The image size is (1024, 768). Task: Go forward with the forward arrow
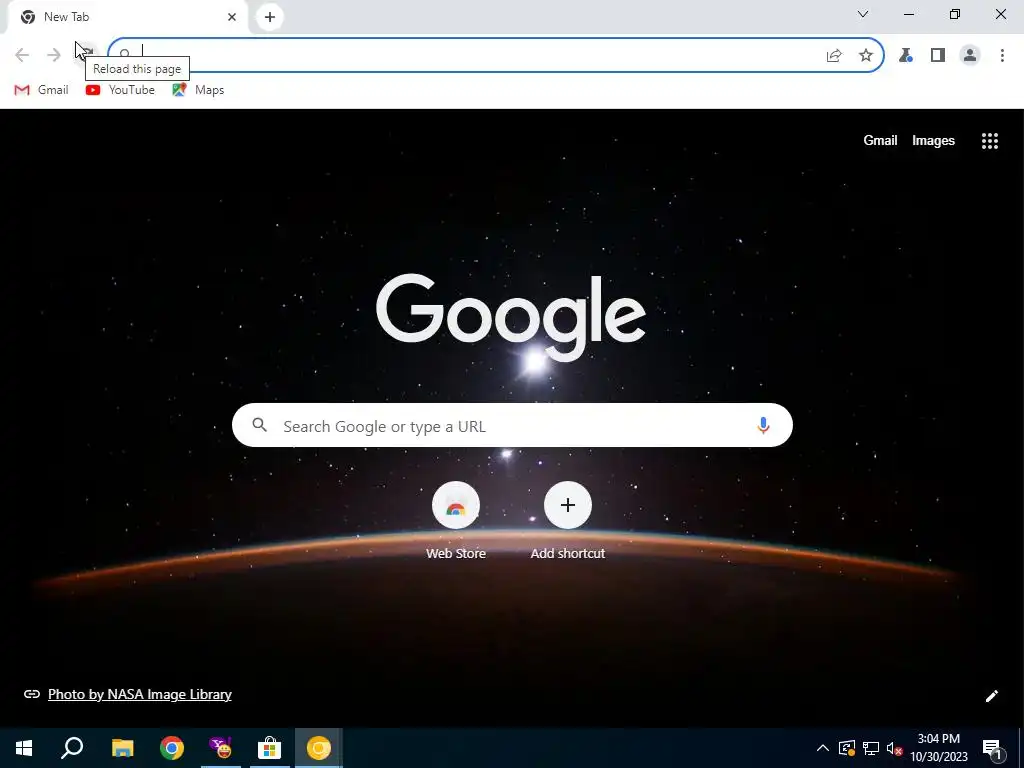click(54, 55)
